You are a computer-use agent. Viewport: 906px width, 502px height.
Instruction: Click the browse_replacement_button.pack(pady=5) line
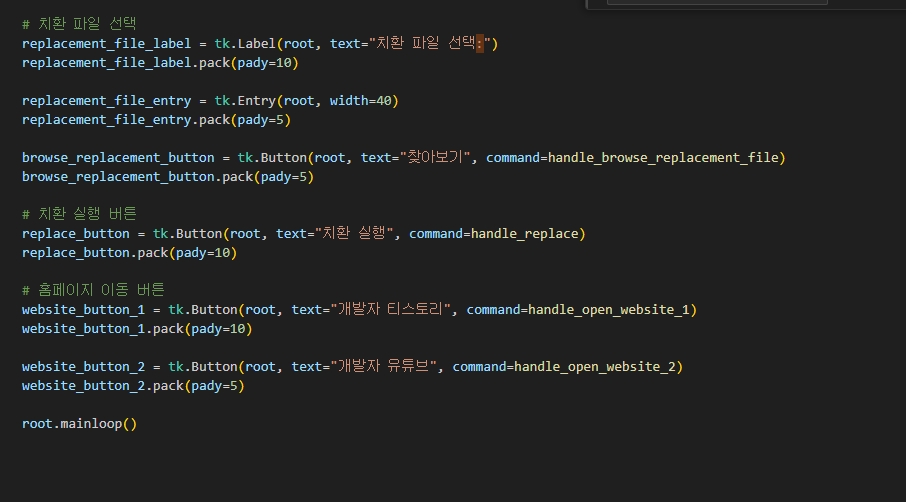tap(168, 177)
